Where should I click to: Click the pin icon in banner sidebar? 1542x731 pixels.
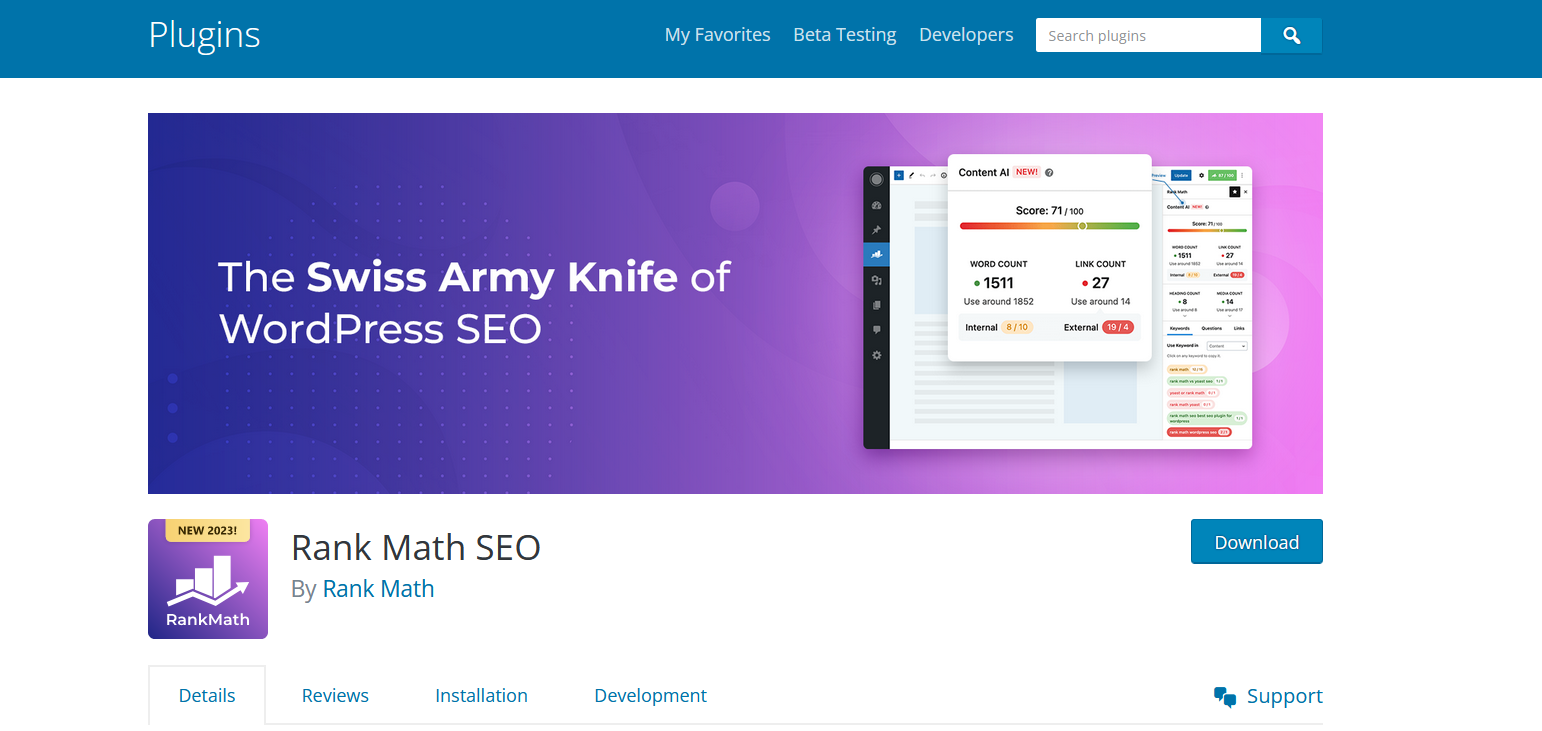click(x=877, y=230)
